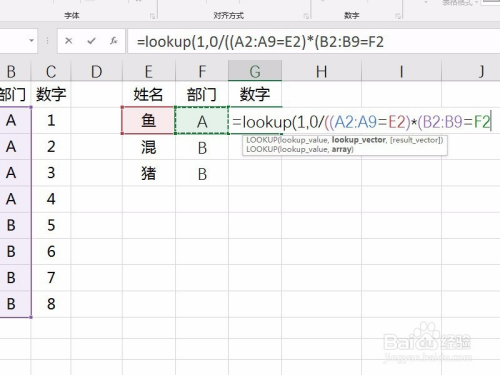This screenshot has height=375, width=500.
Task: Select column B cell beside number 5
Action: pyautogui.click(x=15, y=226)
